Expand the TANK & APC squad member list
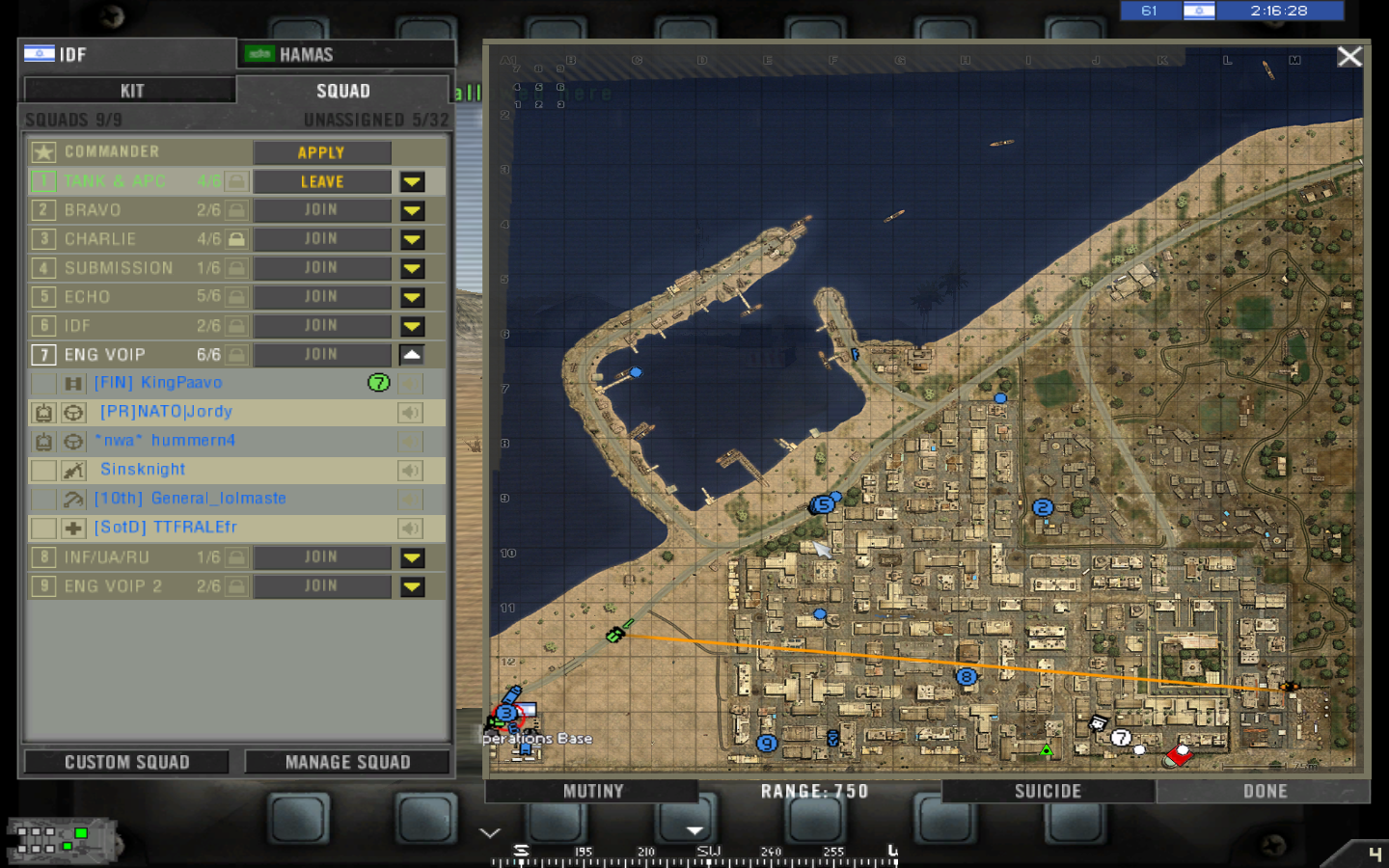The width and height of the screenshot is (1389, 868). 413,181
